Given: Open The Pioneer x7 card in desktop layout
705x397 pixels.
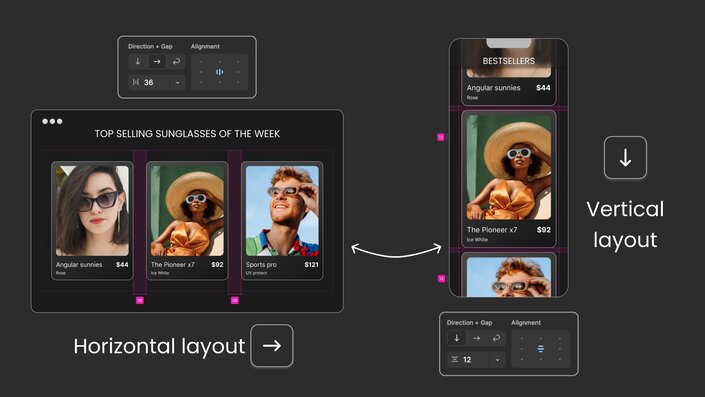Looking at the screenshot, I should click(x=187, y=220).
